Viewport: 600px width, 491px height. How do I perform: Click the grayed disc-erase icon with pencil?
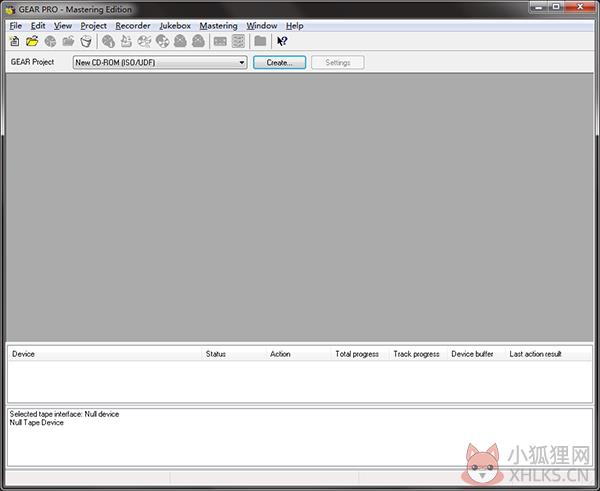144,41
